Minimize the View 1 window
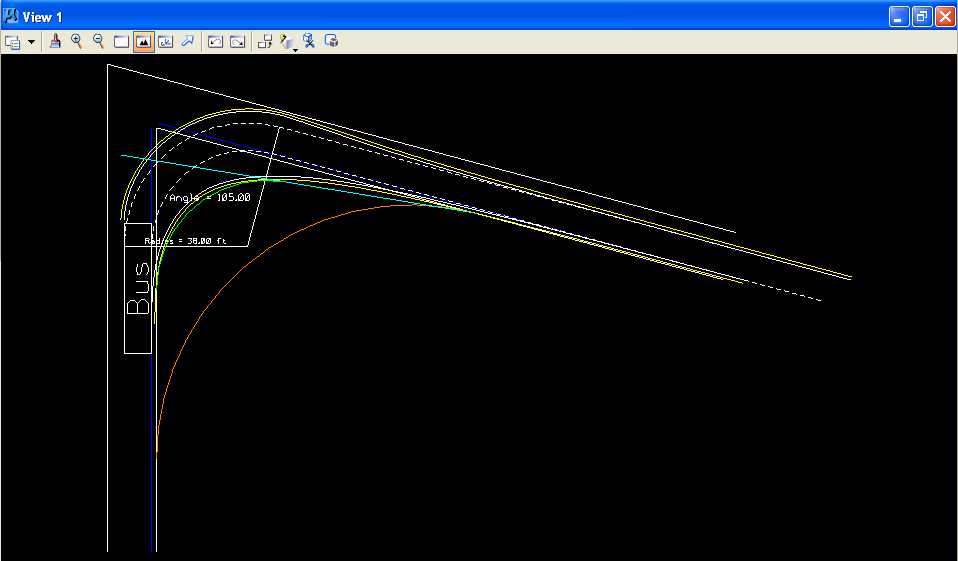Screen dimensions: 958x561 tap(900, 17)
